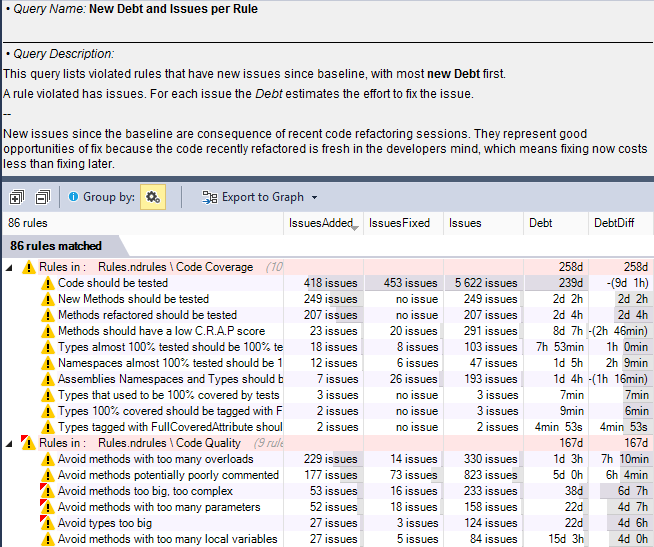Click the Collapse All icon in toolbar
The height and width of the screenshot is (547, 654).
point(42,197)
